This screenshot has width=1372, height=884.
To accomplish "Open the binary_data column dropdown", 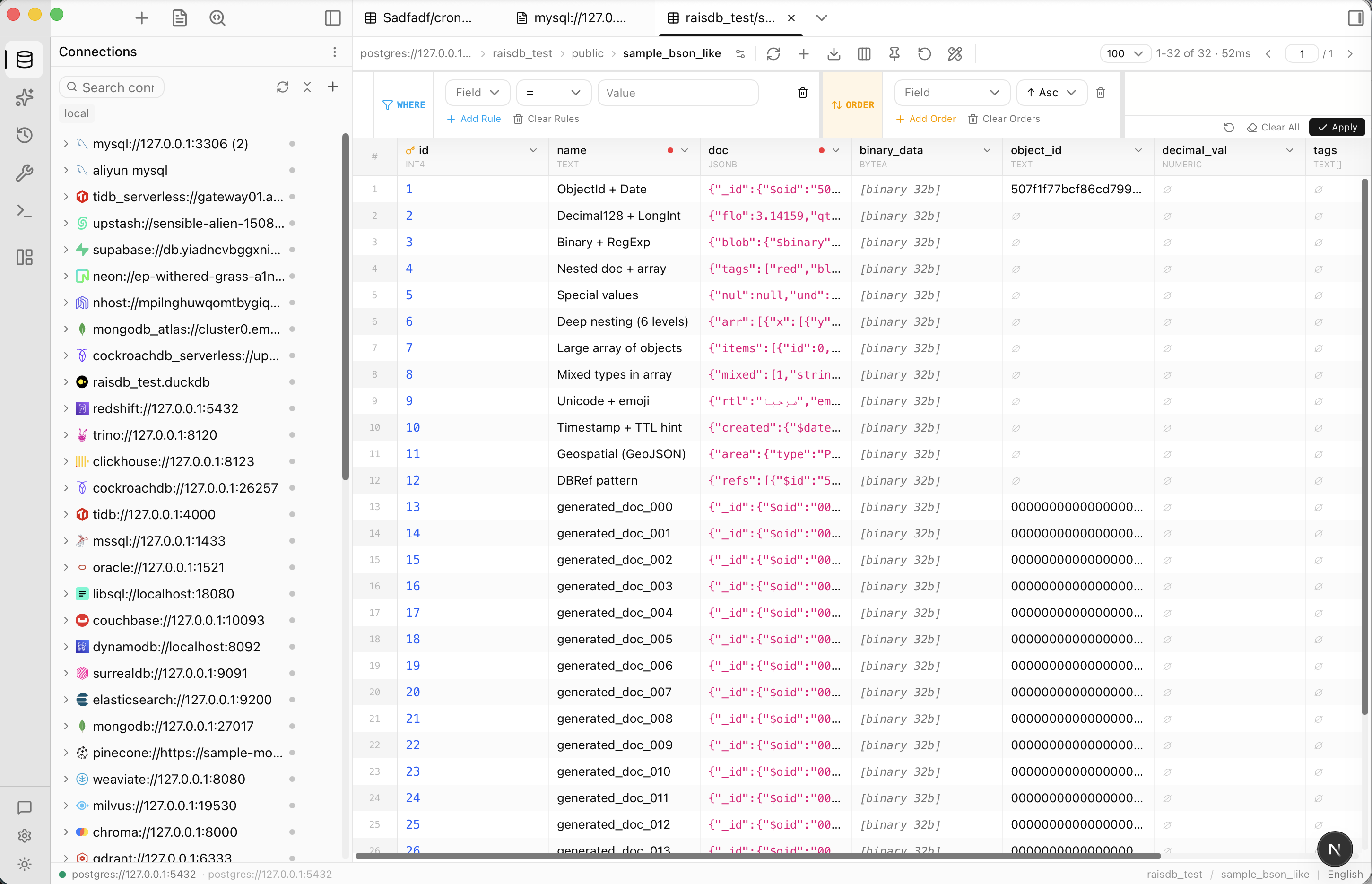I will point(987,150).
